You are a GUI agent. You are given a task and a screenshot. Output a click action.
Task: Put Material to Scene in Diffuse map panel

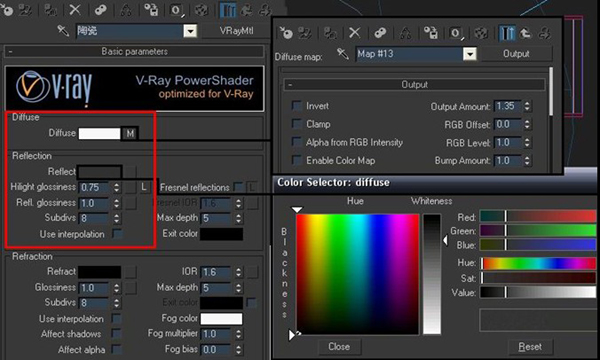click(305, 33)
